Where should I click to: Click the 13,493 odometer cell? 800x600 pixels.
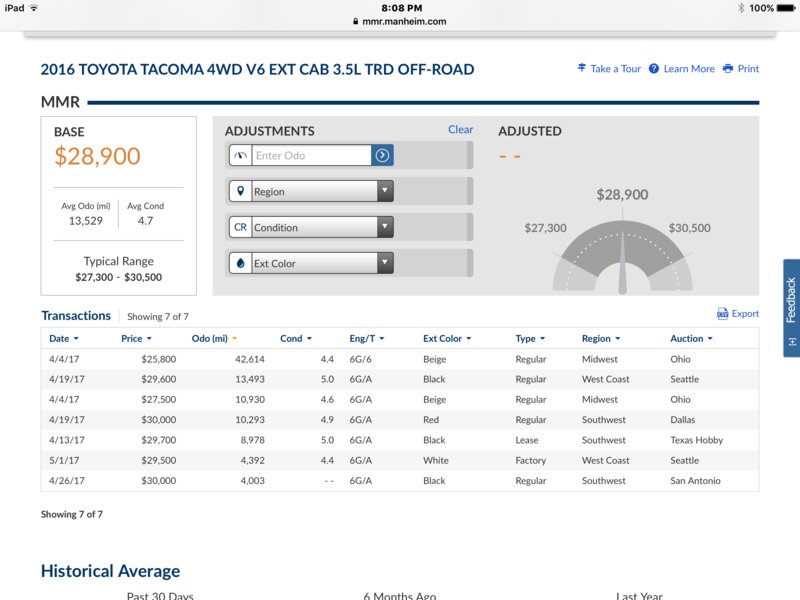pos(250,379)
